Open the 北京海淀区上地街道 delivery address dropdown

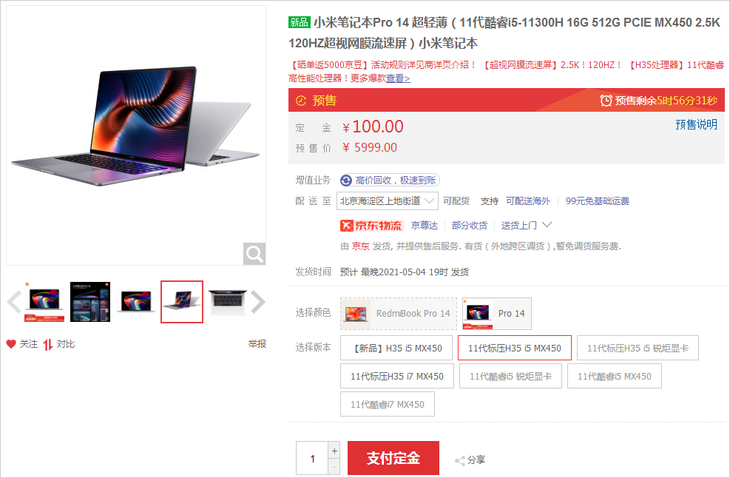[387, 201]
